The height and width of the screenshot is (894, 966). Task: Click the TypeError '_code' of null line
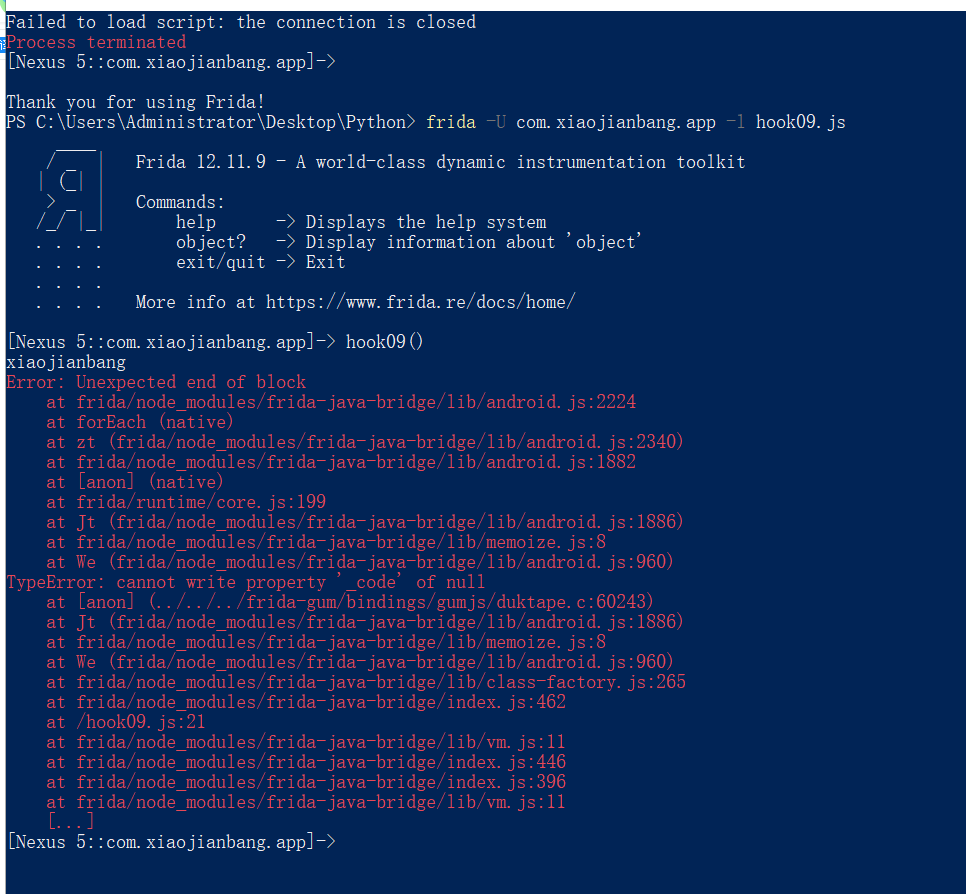click(x=245, y=582)
